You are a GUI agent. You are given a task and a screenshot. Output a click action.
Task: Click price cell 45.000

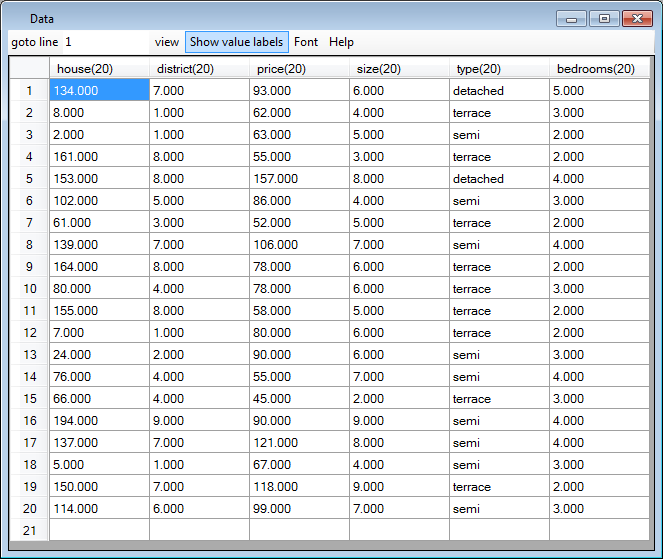pyautogui.click(x=299, y=398)
